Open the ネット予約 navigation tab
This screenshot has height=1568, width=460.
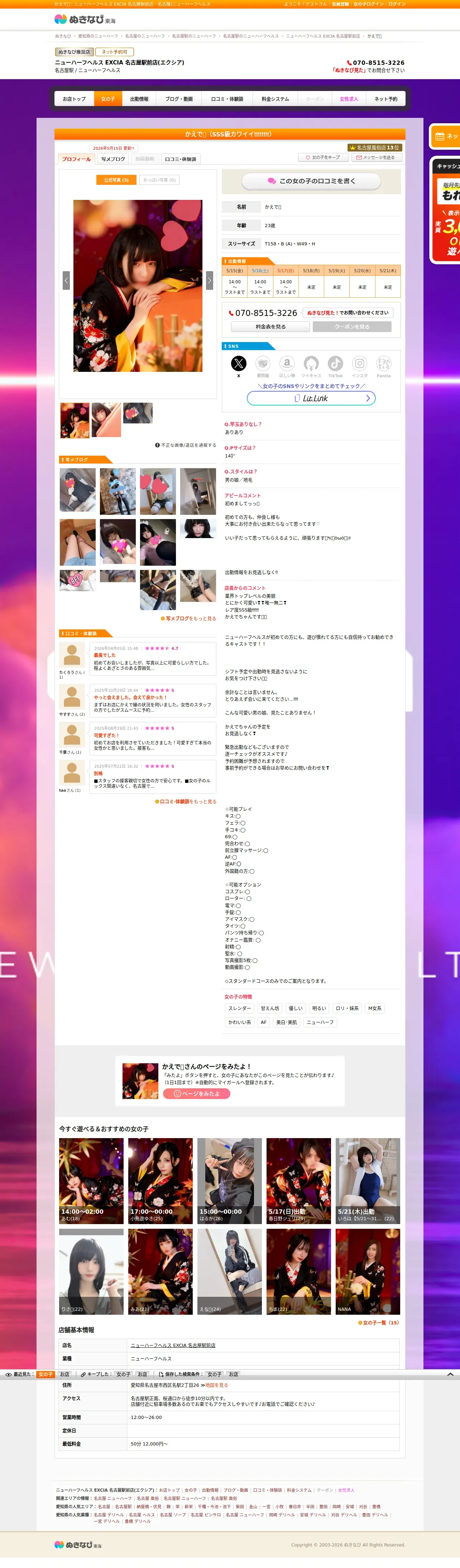pos(386,99)
